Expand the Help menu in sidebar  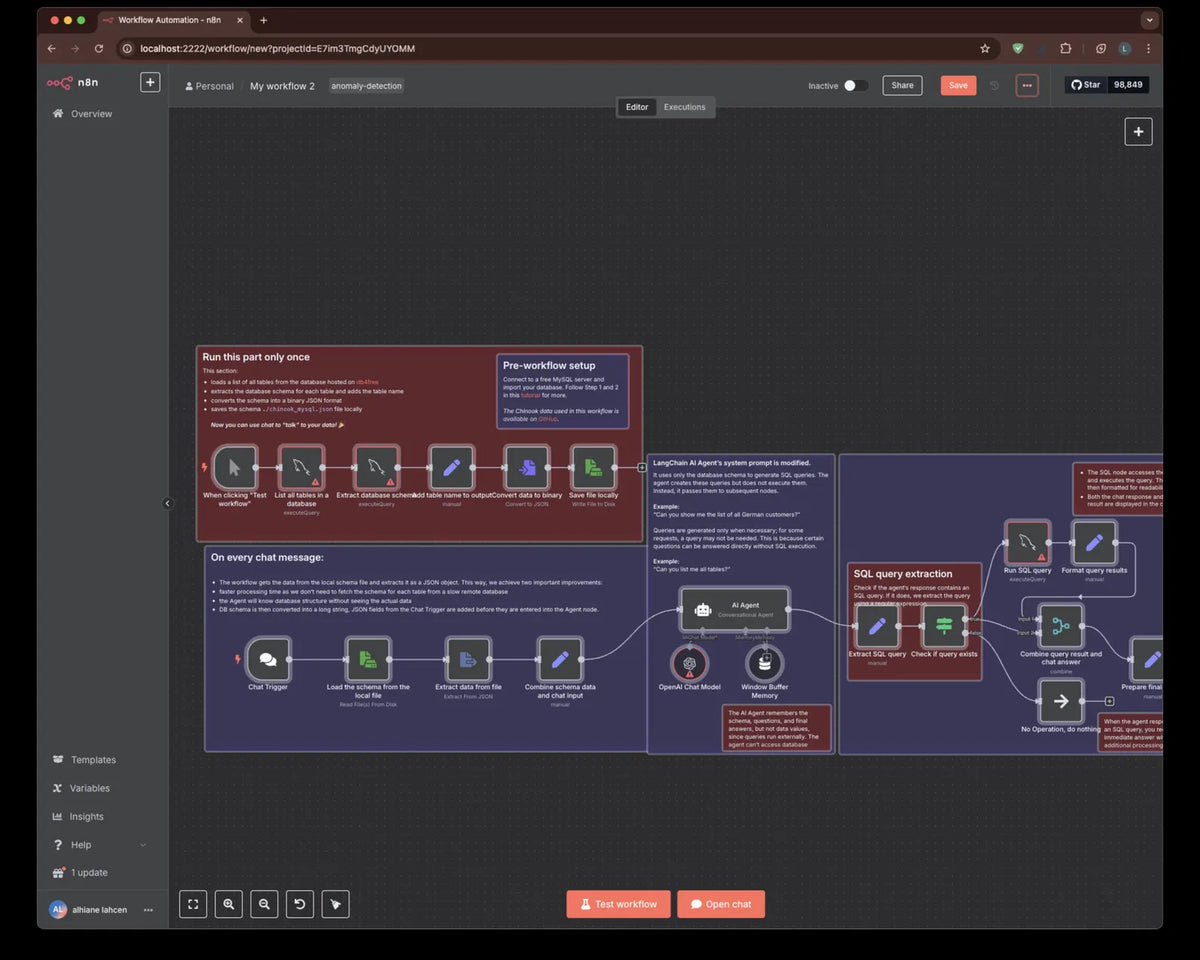pos(100,845)
